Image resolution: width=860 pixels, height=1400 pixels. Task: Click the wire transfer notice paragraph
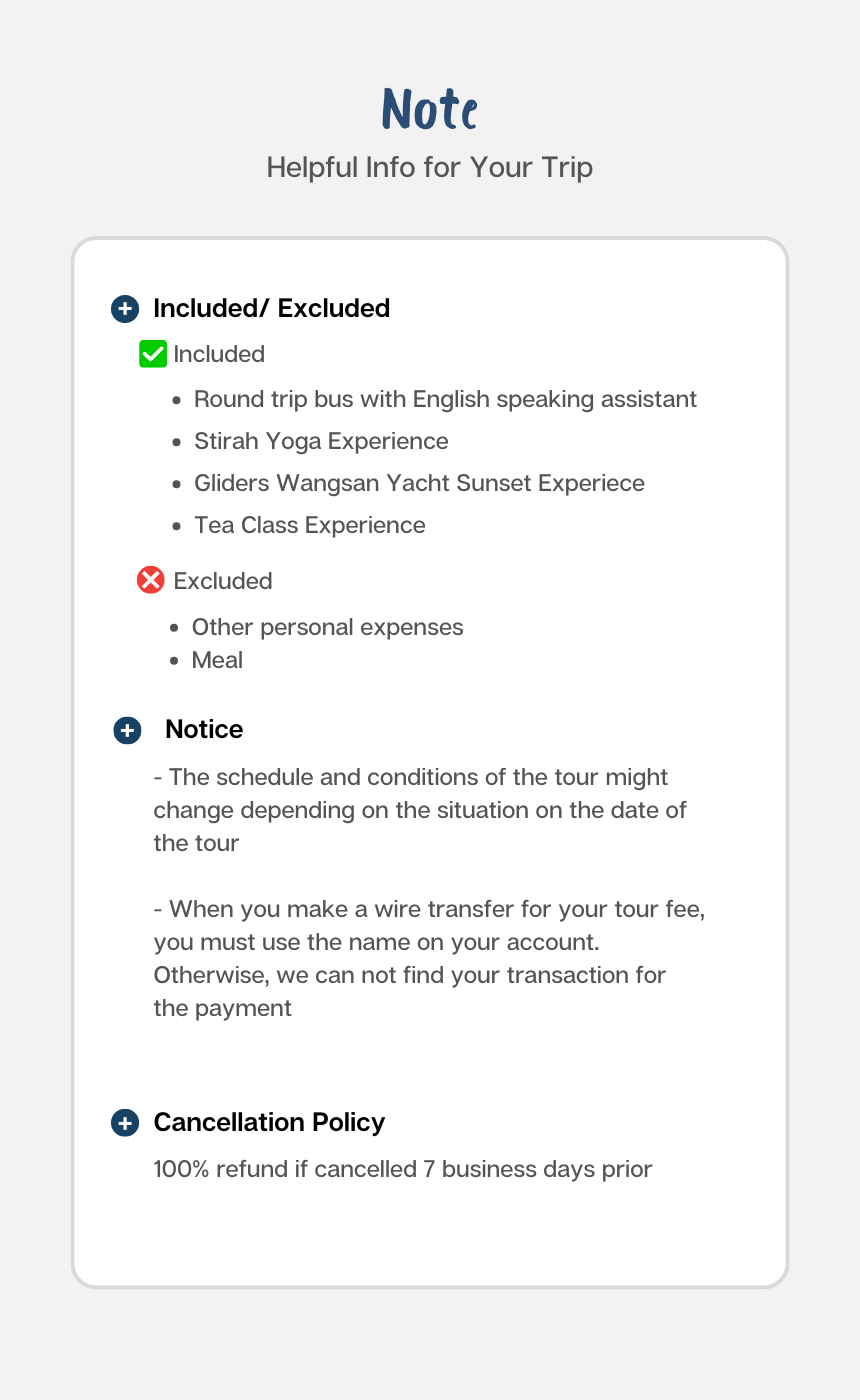428,958
